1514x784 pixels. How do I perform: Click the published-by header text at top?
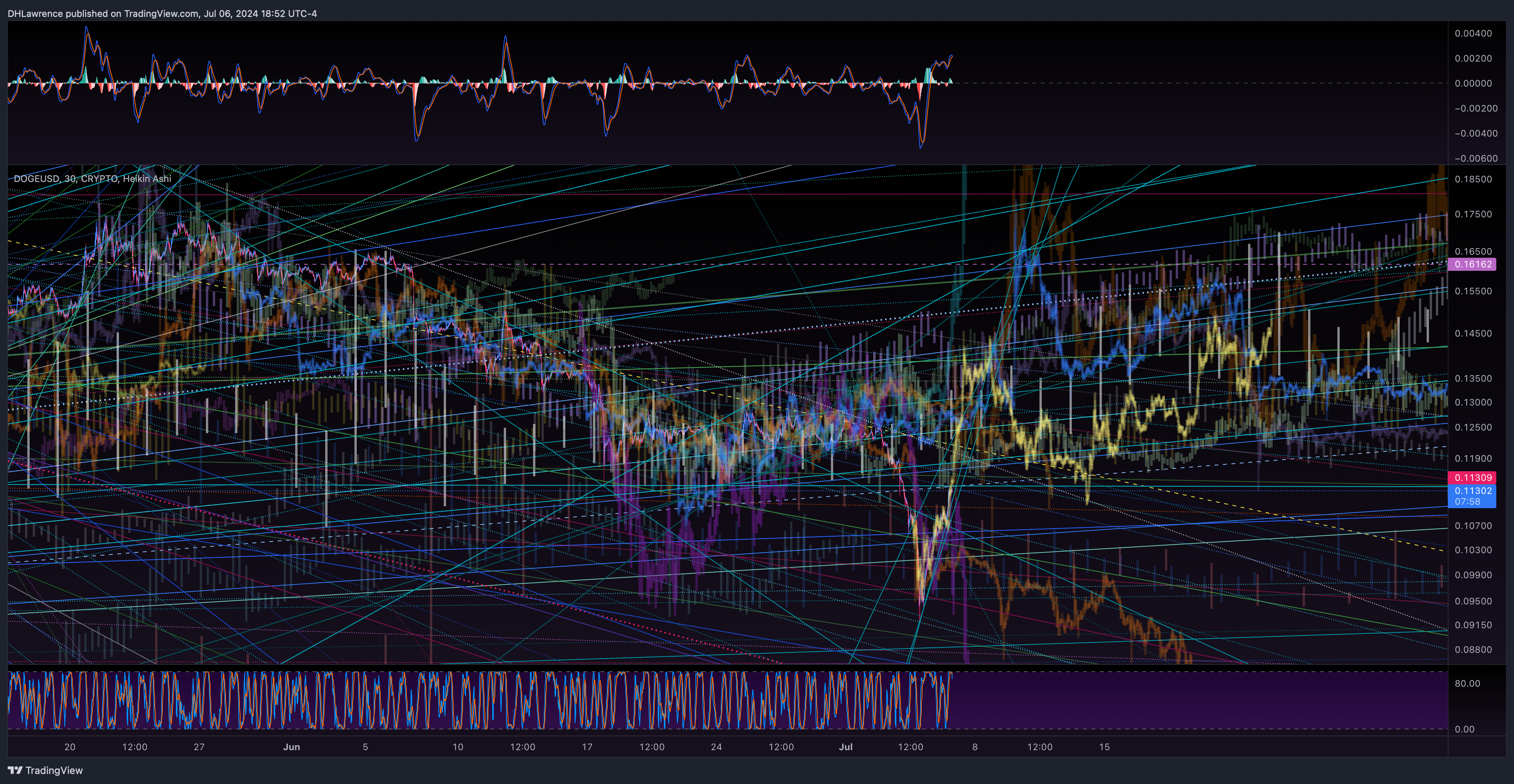pyautogui.click(x=162, y=13)
